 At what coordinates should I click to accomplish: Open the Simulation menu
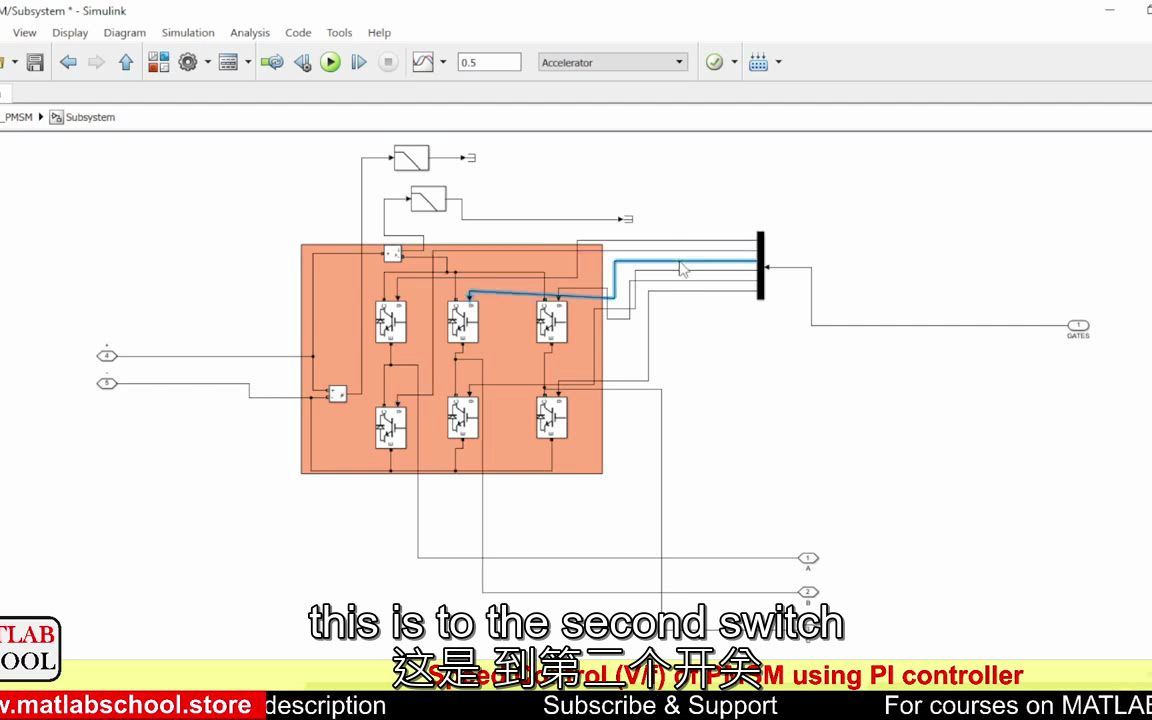coord(188,32)
